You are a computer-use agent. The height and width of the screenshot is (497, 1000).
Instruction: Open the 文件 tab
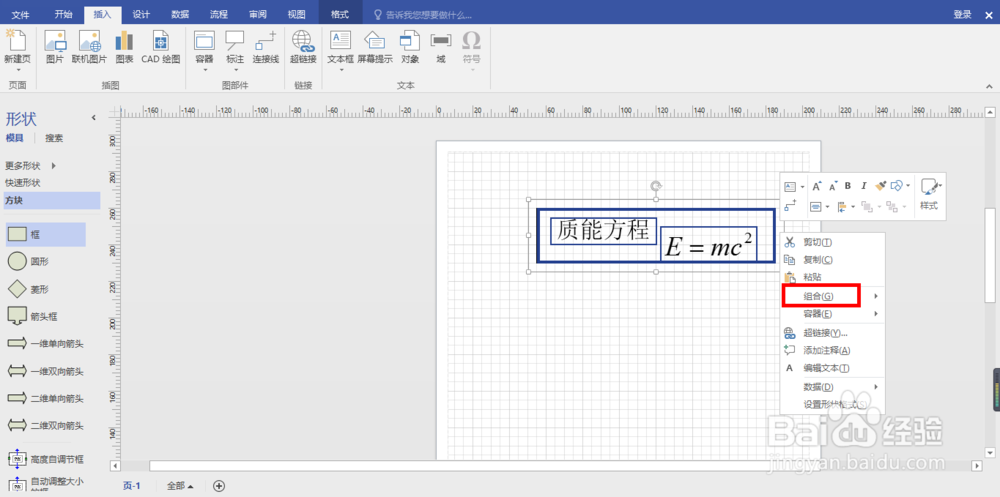pyautogui.click(x=21, y=14)
